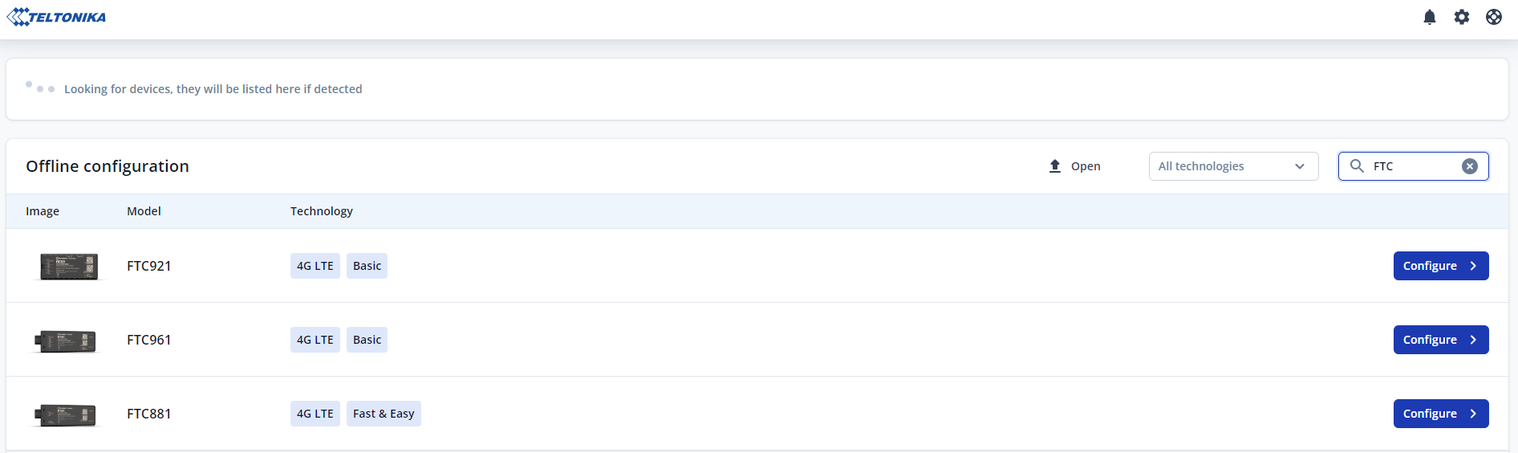Click the help lifebuoy icon
This screenshot has width=1518, height=453.
pos(1494,17)
